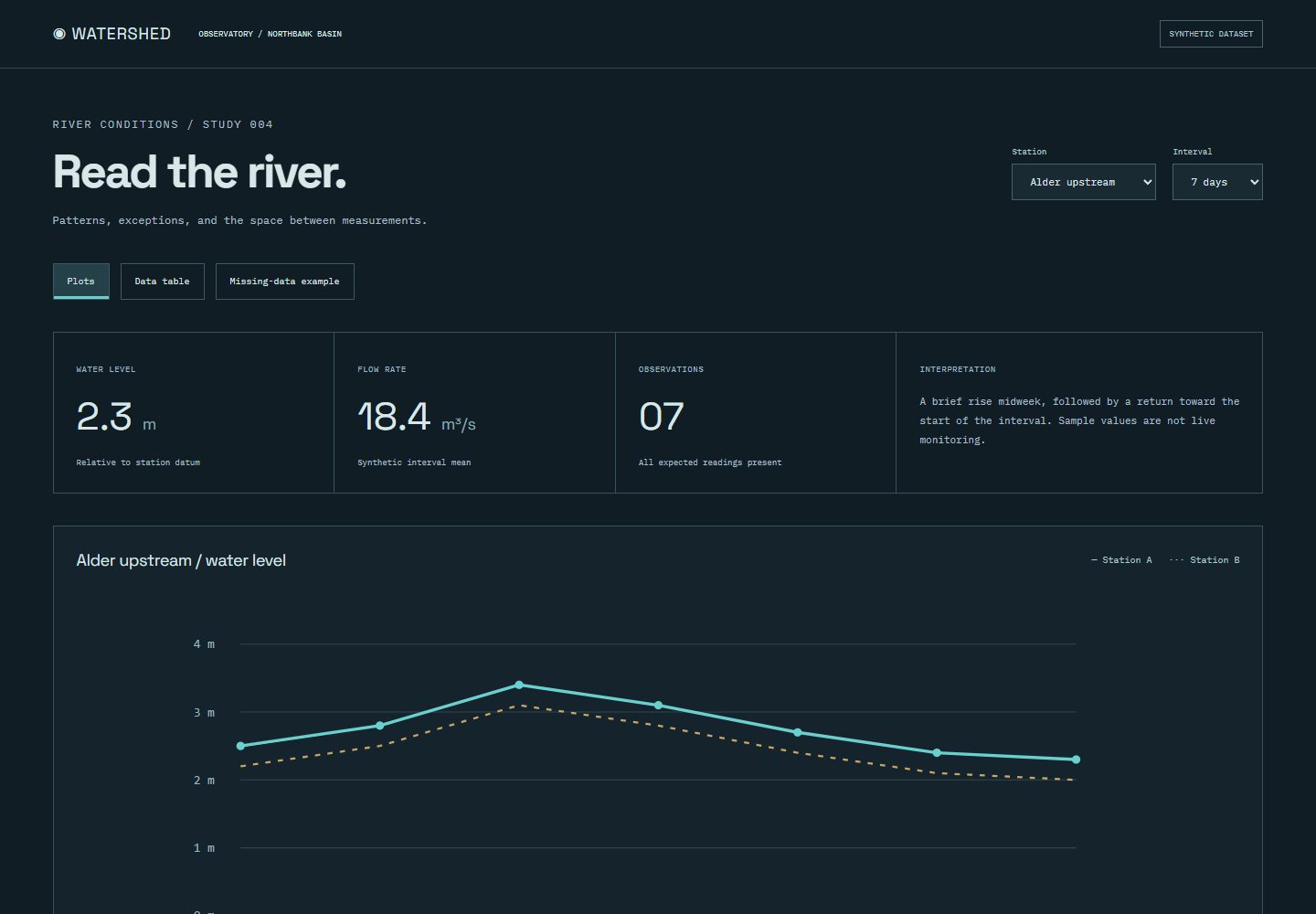Click the first data point of Station A line
This screenshot has width=1316, height=914.
240,746
